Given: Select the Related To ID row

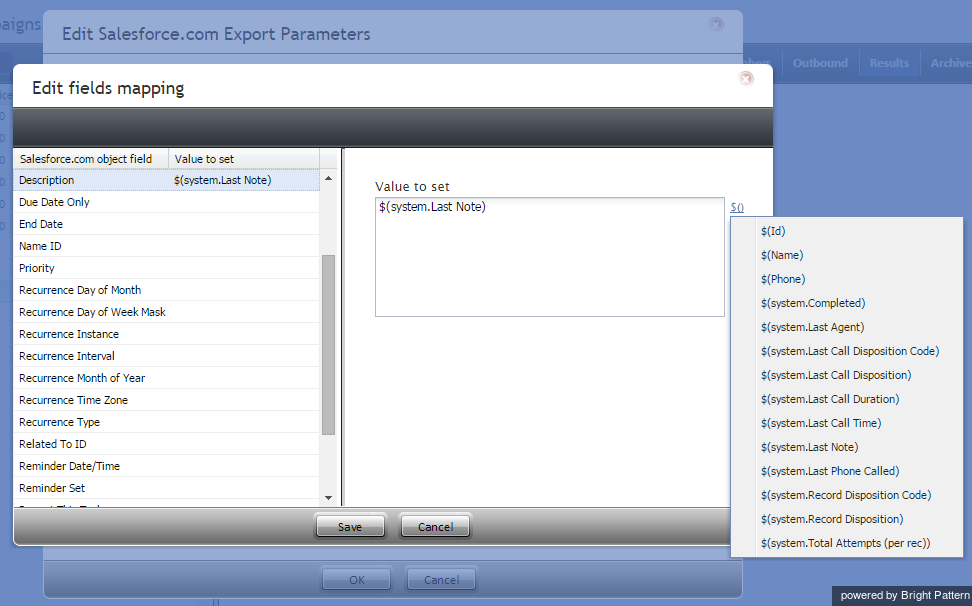Looking at the screenshot, I should coord(166,444).
